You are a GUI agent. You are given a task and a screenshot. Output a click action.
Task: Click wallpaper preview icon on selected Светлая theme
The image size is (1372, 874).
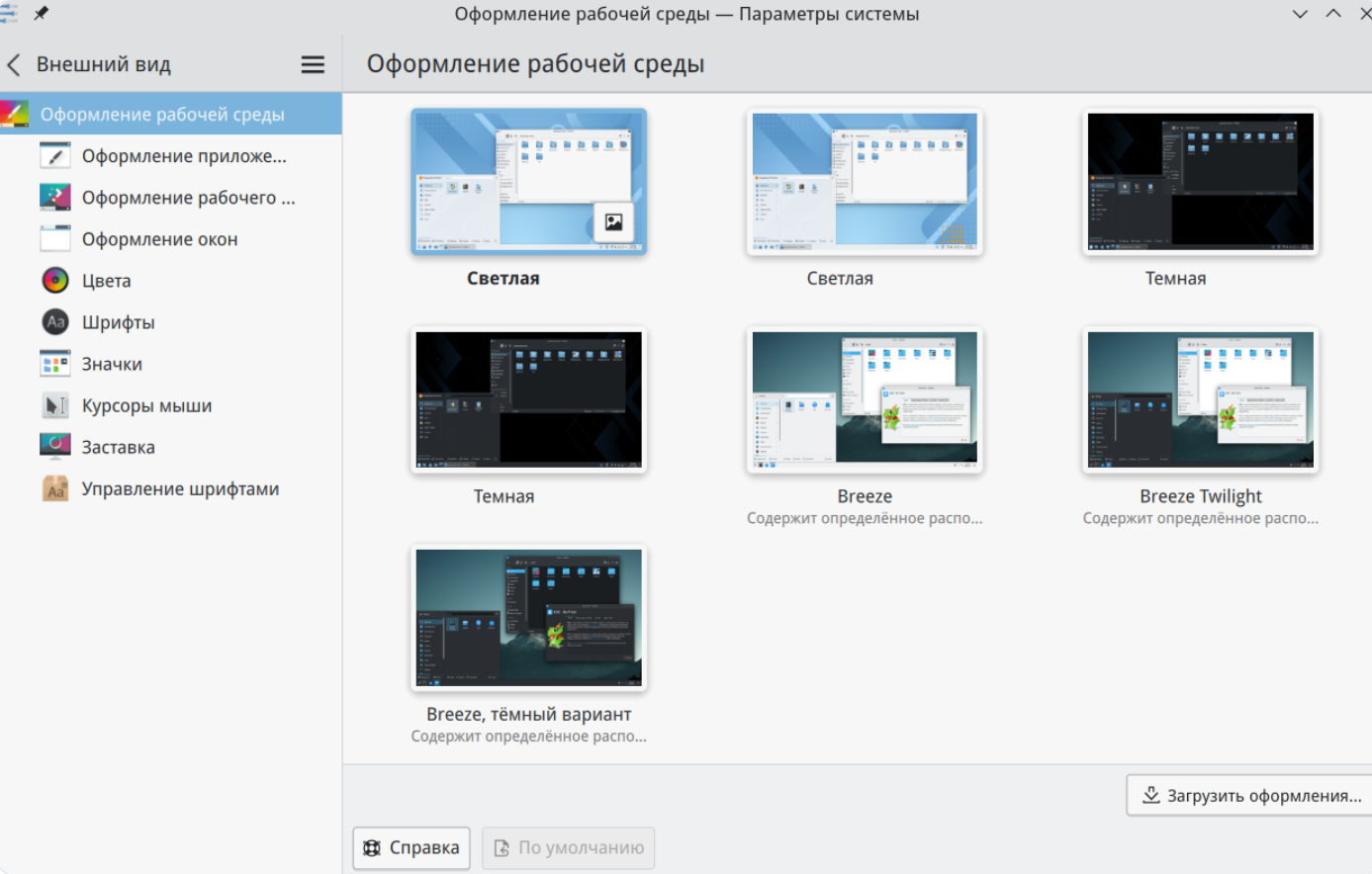coord(613,222)
